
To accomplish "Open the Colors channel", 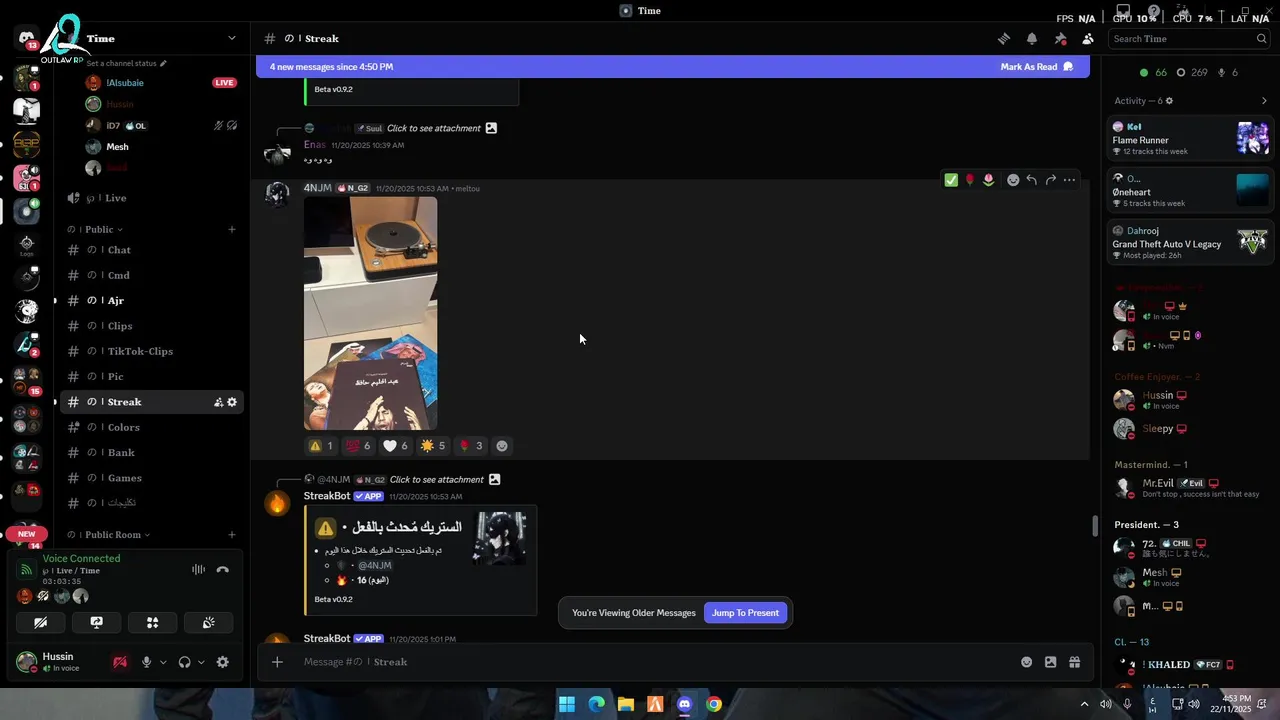I will click(x=150, y=427).
